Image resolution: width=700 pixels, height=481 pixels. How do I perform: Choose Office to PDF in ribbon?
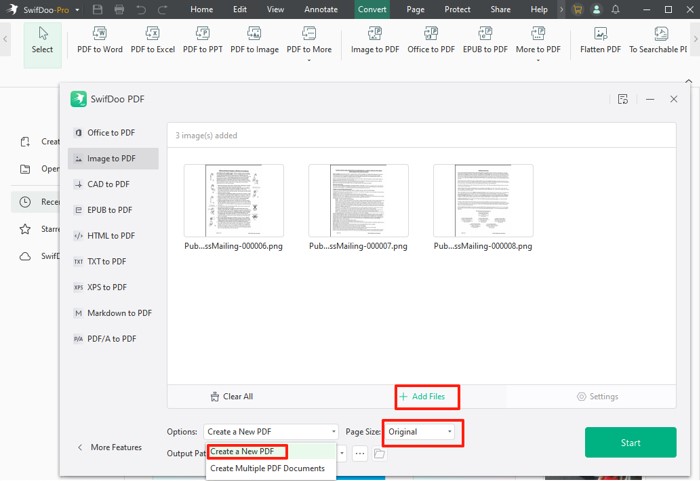[431, 40]
